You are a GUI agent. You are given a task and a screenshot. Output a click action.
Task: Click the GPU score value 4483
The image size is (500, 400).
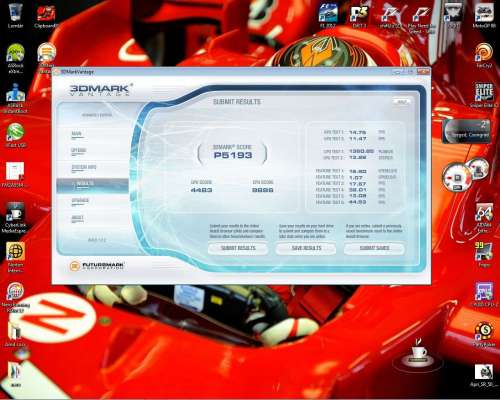201,190
